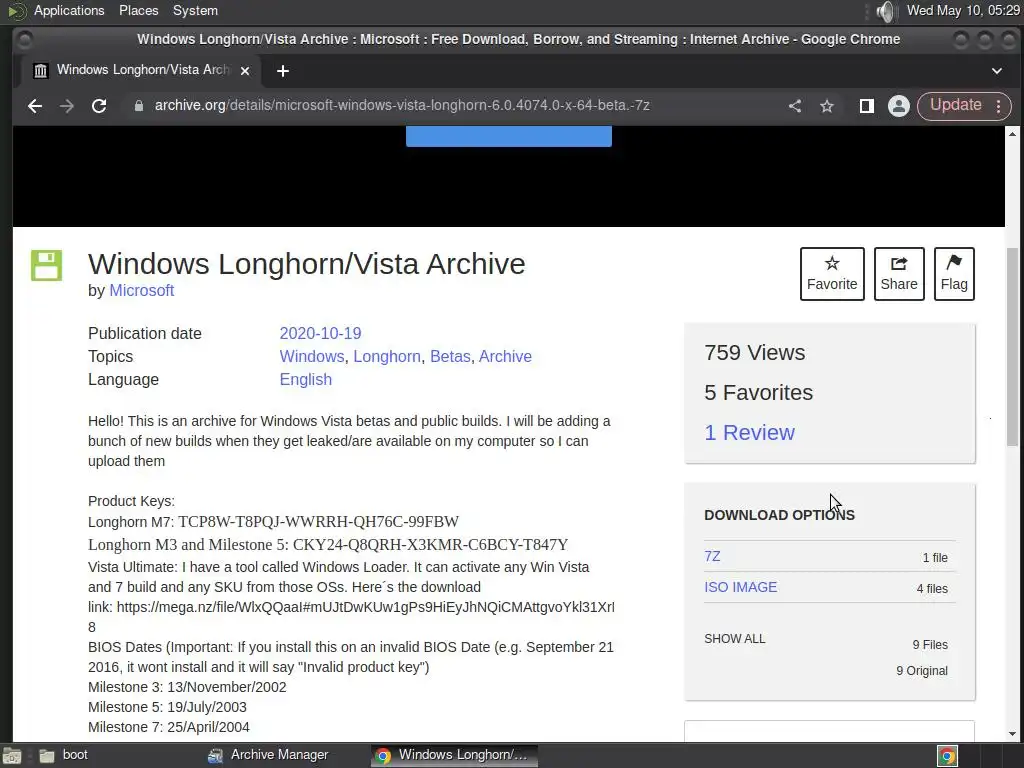Flag this item with the Flag button
This screenshot has height=768, width=1024.
(954, 274)
